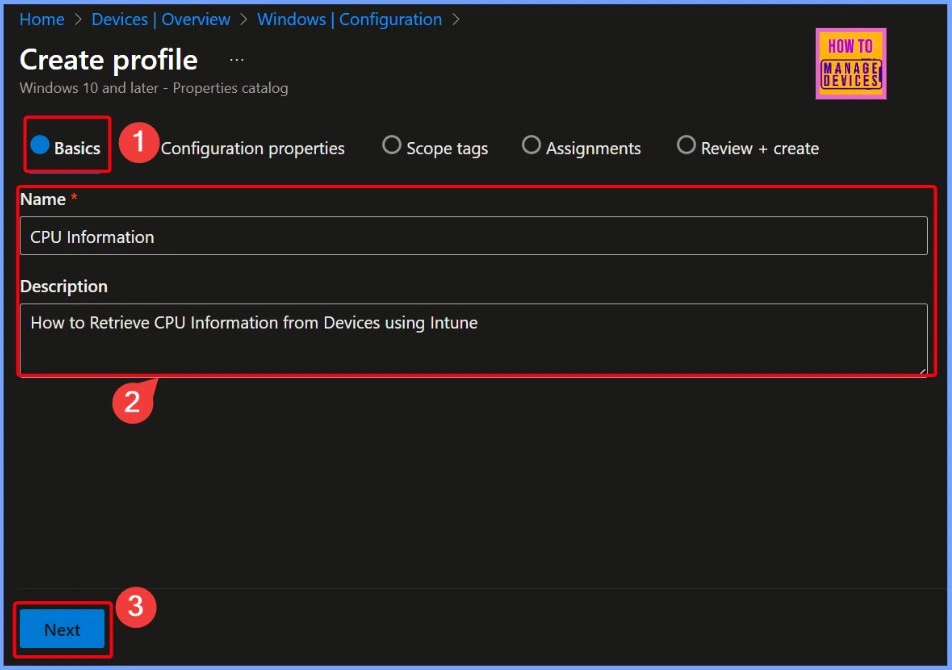Click the Name field containing CPU Information
This screenshot has width=952, height=670.
tap(474, 236)
